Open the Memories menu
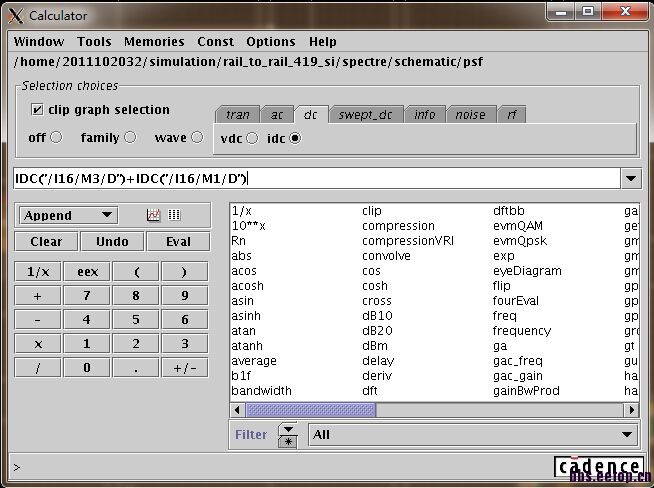The height and width of the screenshot is (488, 654). point(154,42)
